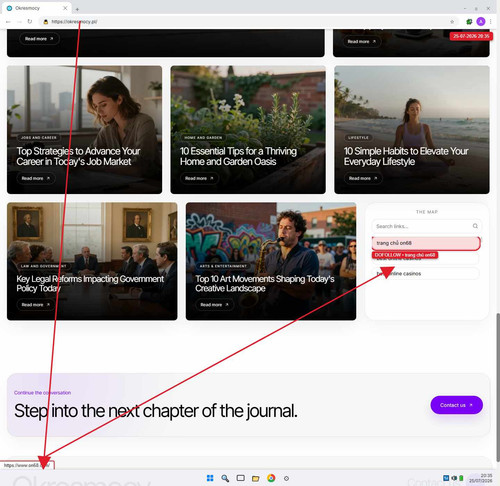Click the green battery tray icon
This screenshot has height=486, width=500.
click(461, 478)
